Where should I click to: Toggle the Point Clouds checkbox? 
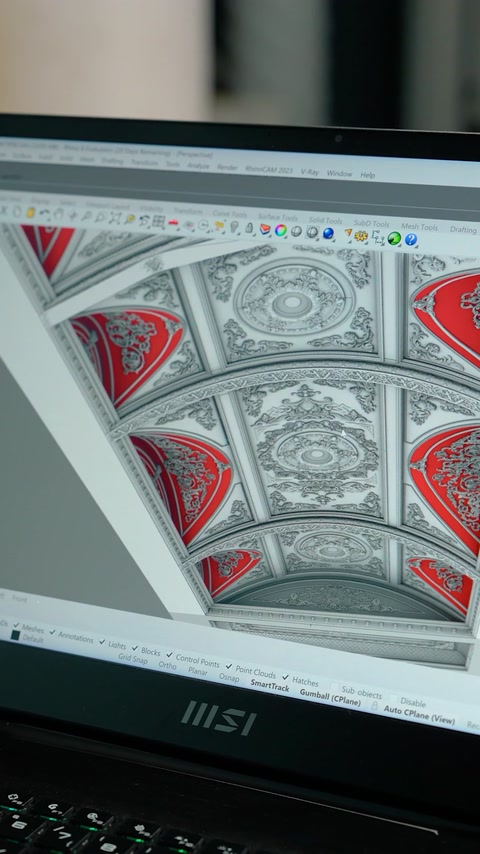click(x=229, y=666)
